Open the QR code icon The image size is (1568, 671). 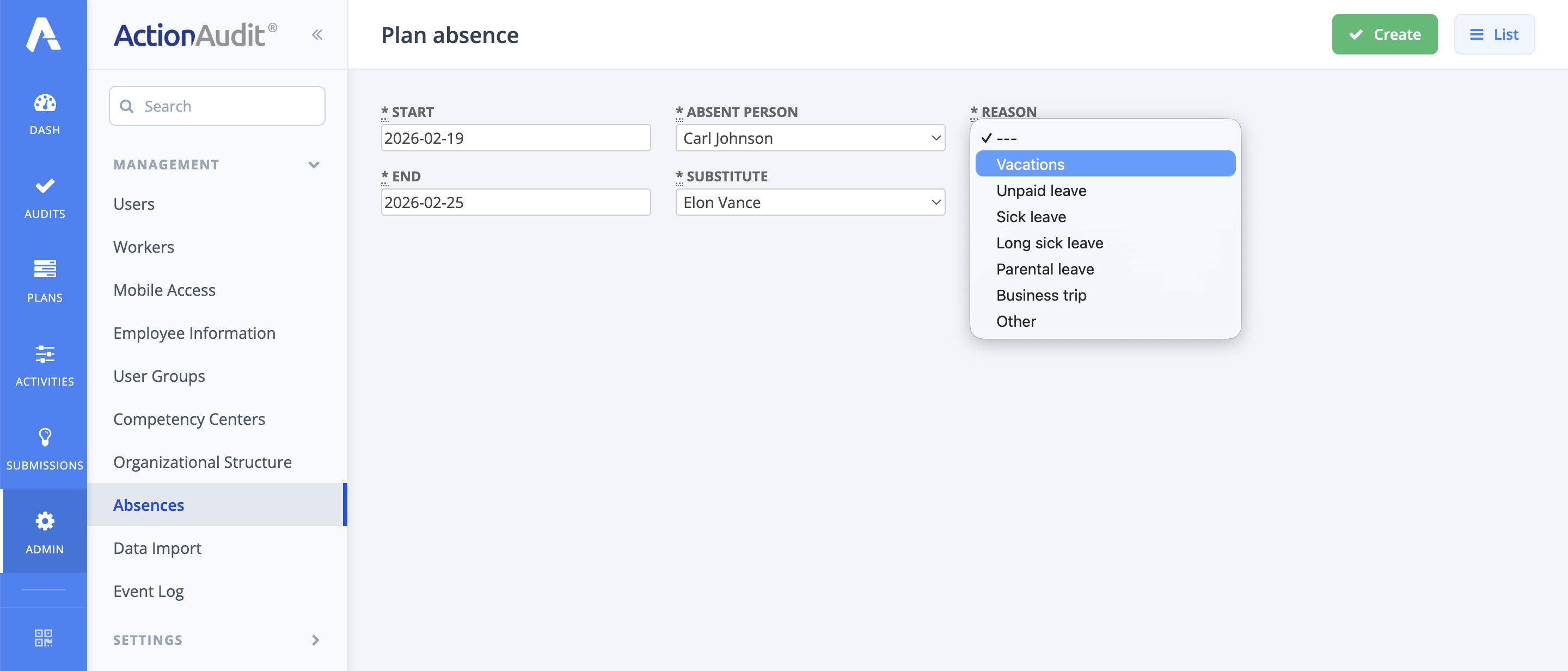coord(43,638)
